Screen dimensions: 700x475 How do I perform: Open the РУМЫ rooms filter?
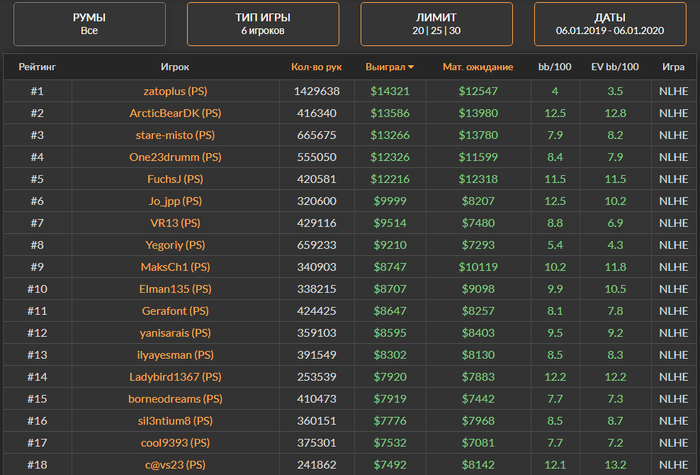(x=90, y=23)
